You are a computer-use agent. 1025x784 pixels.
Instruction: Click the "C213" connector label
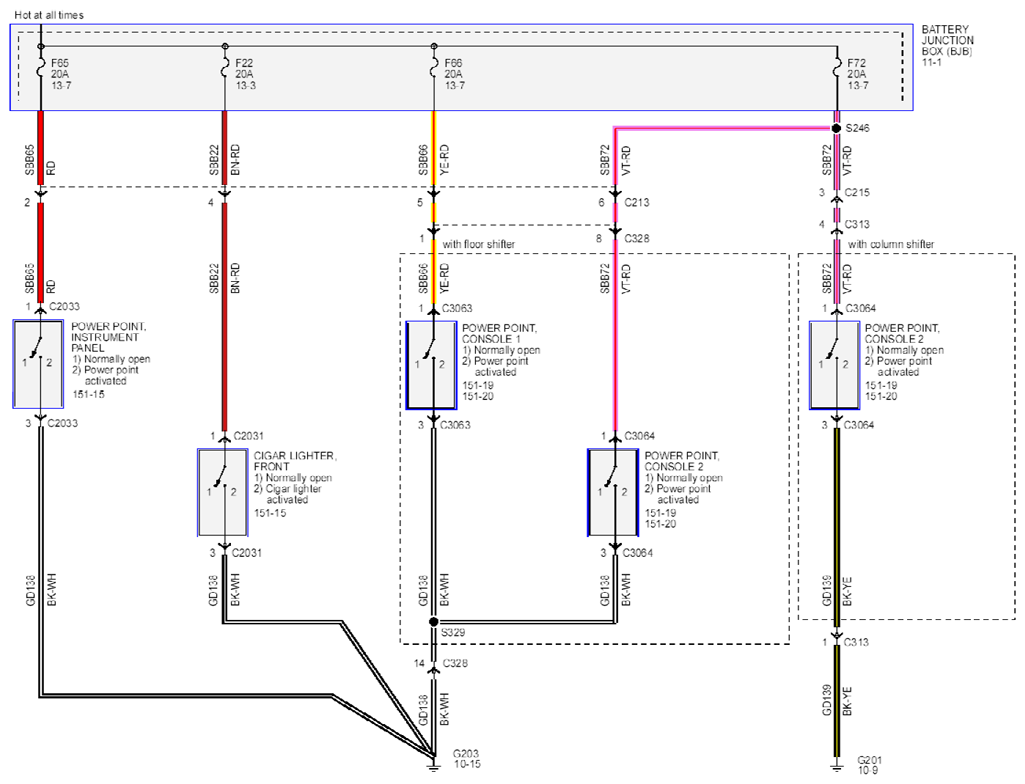[x=637, y=203]
